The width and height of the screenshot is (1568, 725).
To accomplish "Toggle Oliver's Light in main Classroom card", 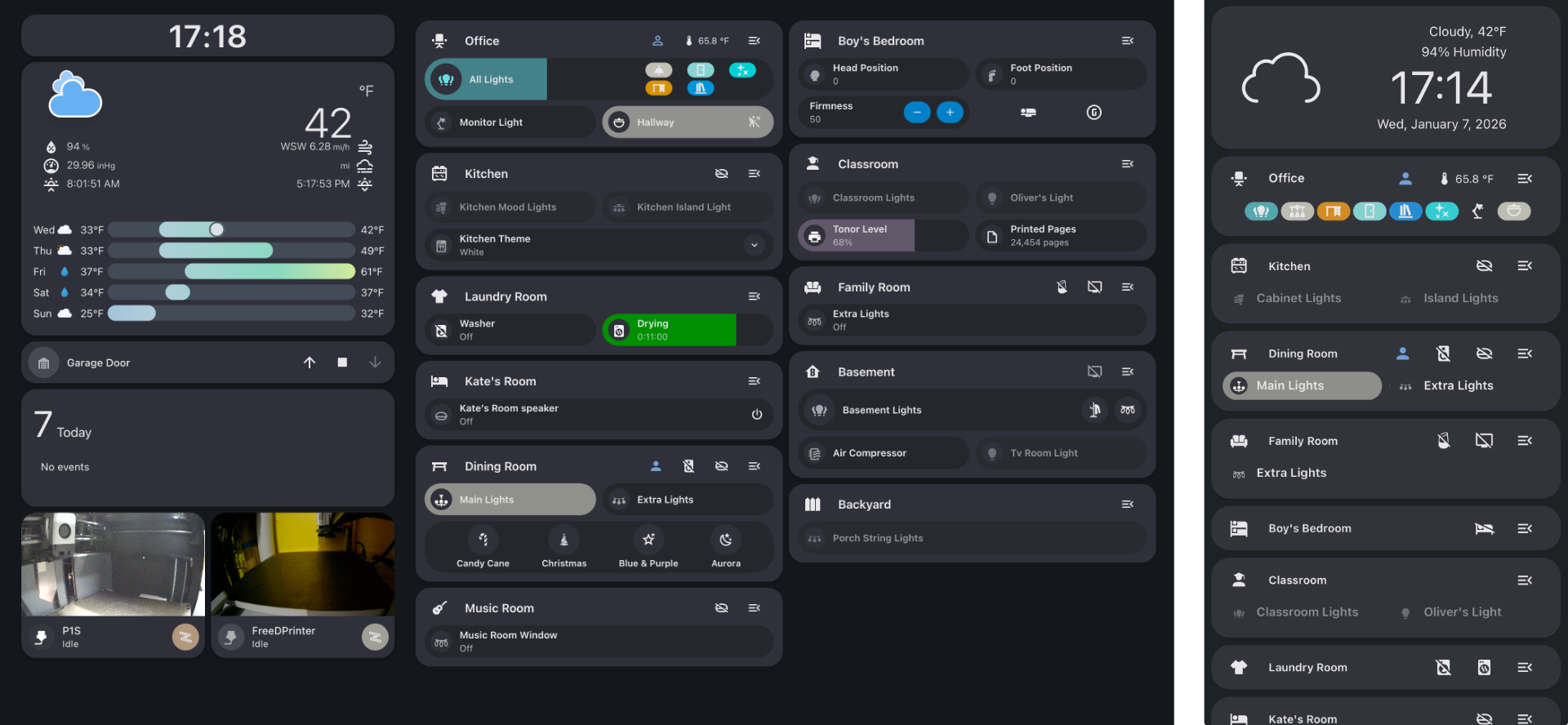I will click(x=1061, y=198).
